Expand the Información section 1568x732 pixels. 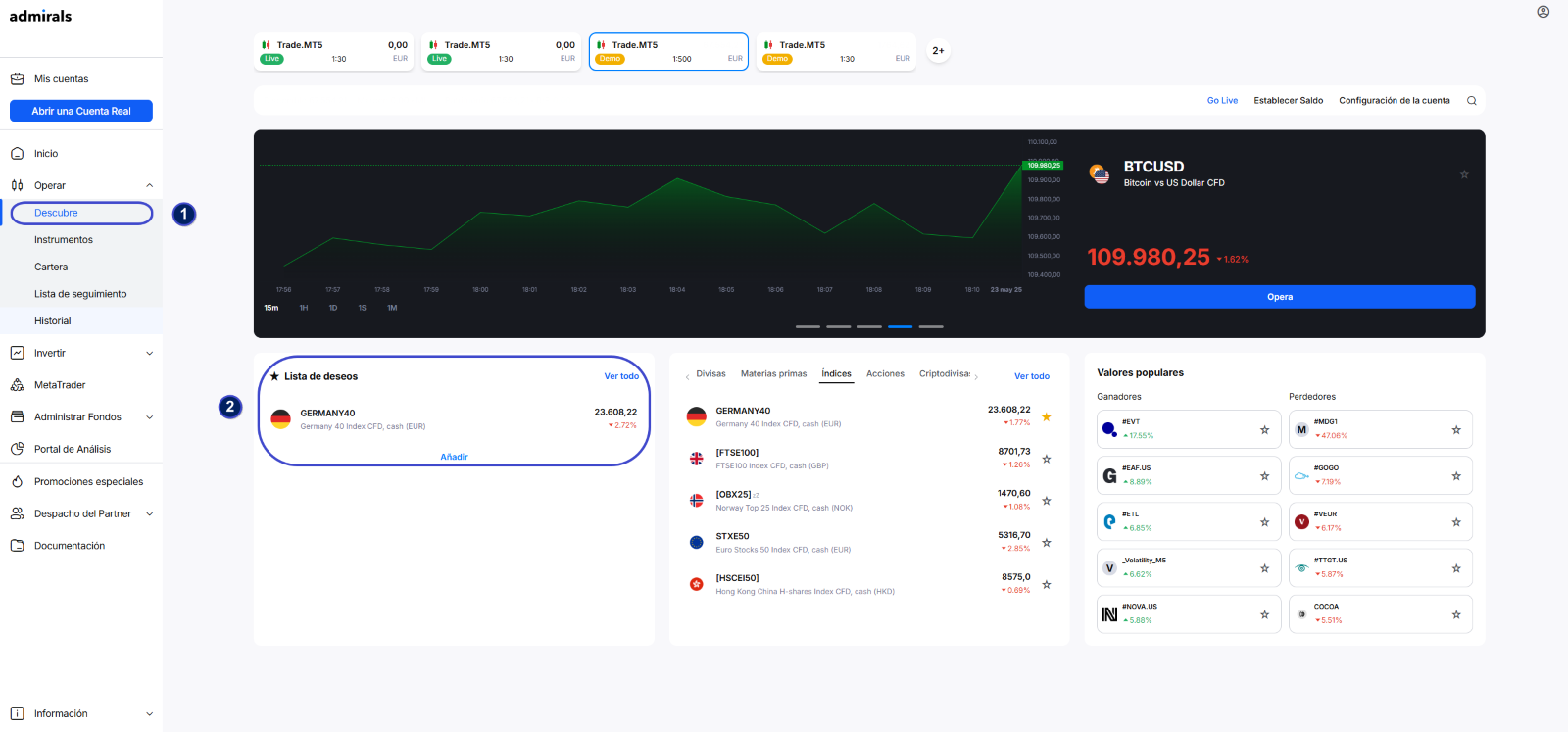point(150,713)
